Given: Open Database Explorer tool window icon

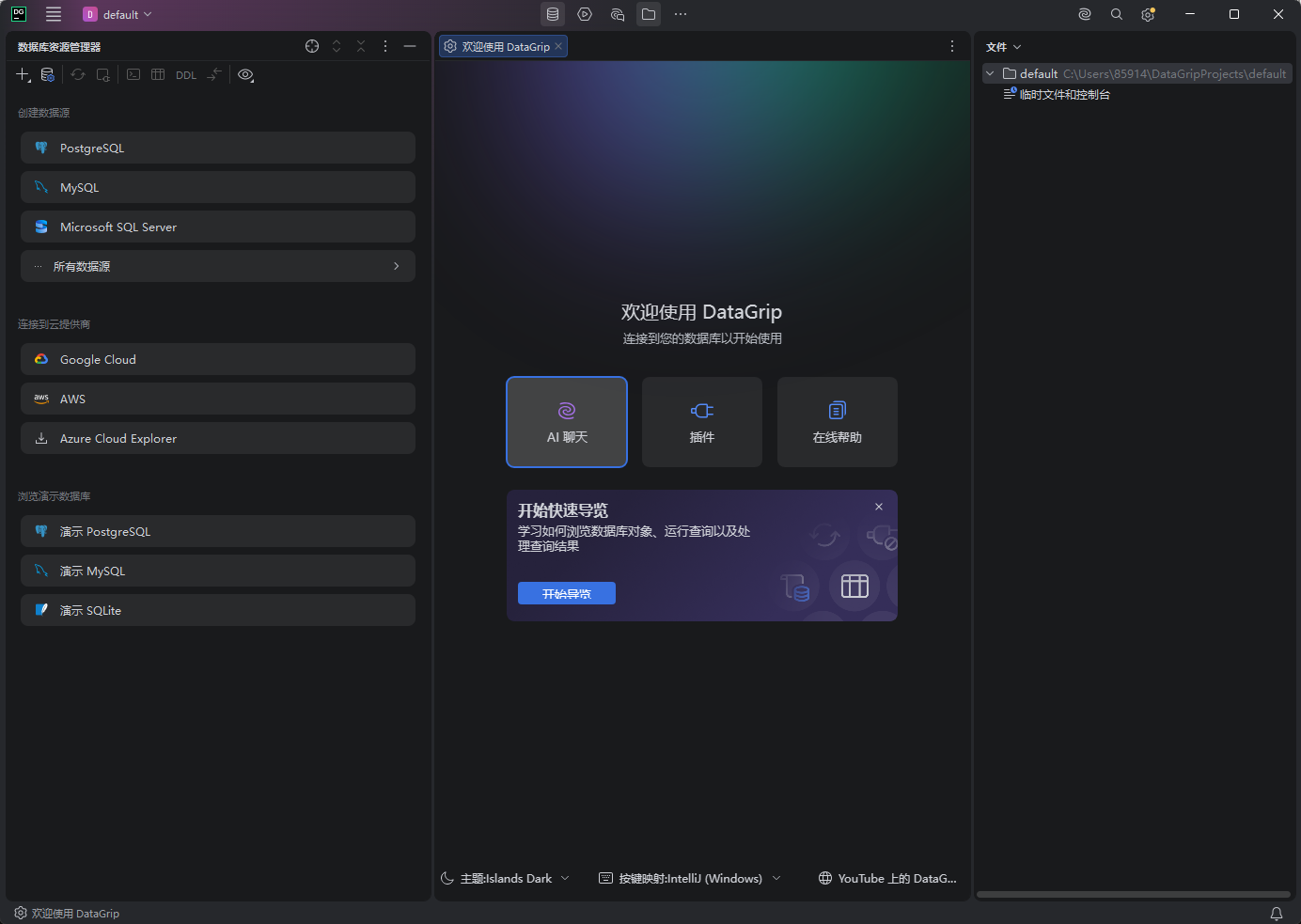Looking at the screenshot, I should [x=553, y=14].
